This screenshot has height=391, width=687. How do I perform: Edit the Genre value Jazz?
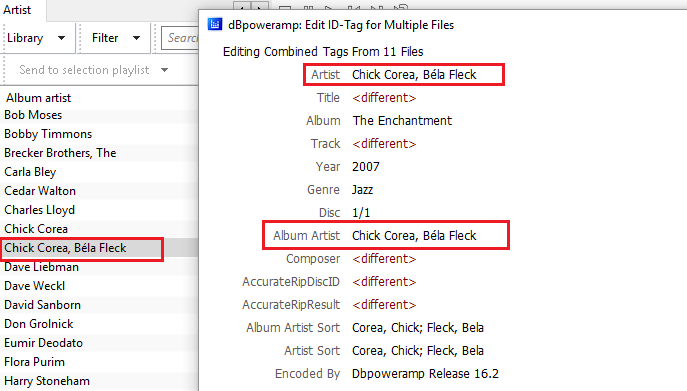coord(362,190)
